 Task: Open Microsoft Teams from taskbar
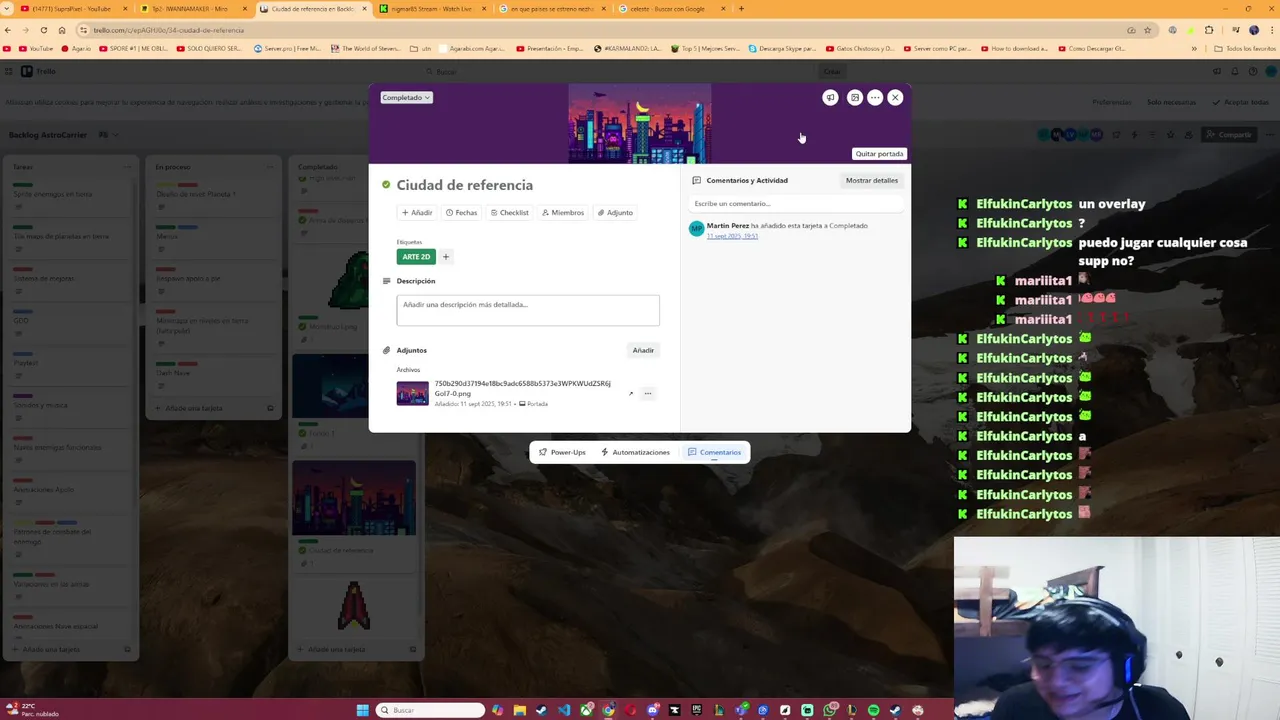741,710
